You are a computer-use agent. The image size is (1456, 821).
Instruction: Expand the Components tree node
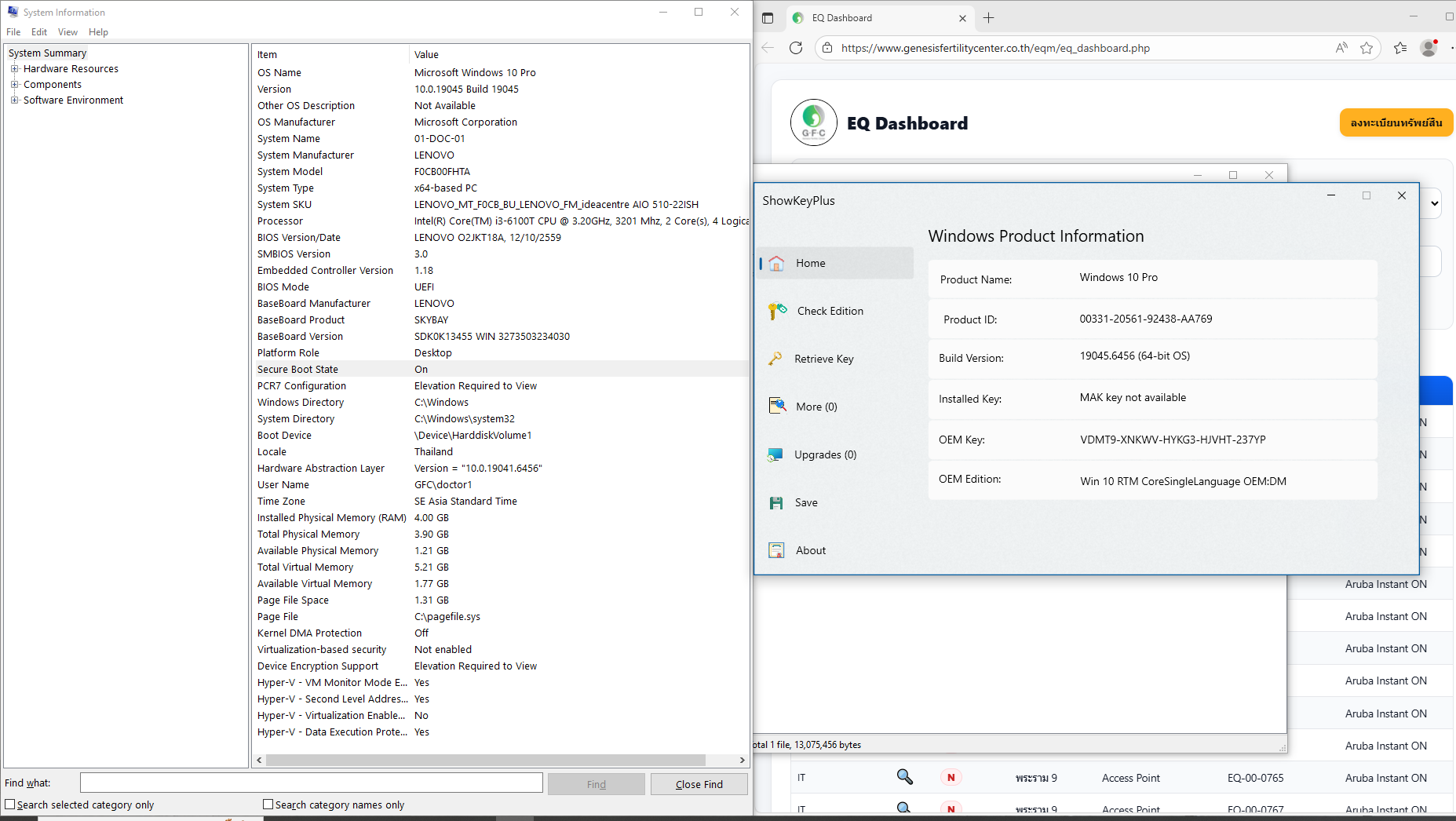click(x=14, y=85)
